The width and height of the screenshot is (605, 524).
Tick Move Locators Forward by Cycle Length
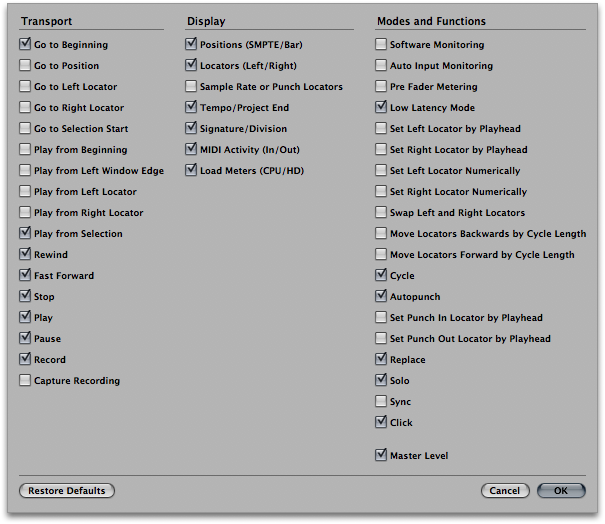pyautogui.click(x=381, y=254)
